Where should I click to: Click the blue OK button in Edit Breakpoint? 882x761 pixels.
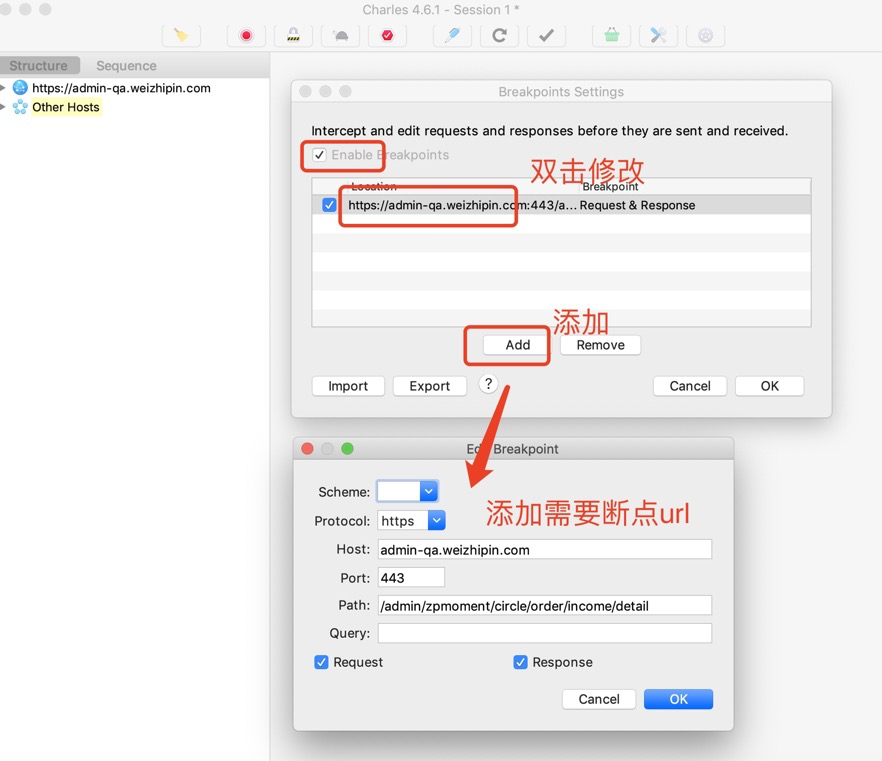click(x=678, y=699)
